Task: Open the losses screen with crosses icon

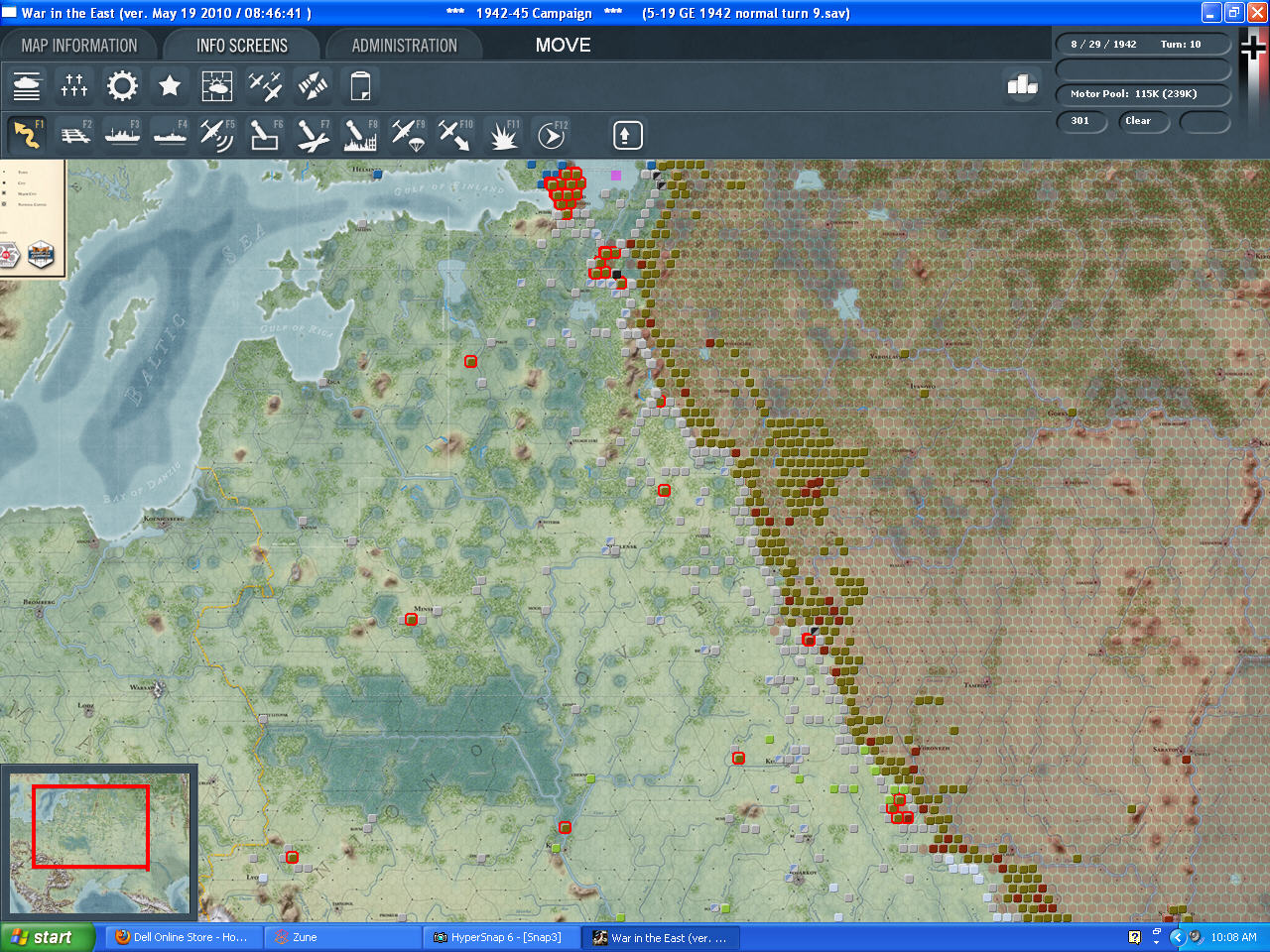Action: coord(74,86)
